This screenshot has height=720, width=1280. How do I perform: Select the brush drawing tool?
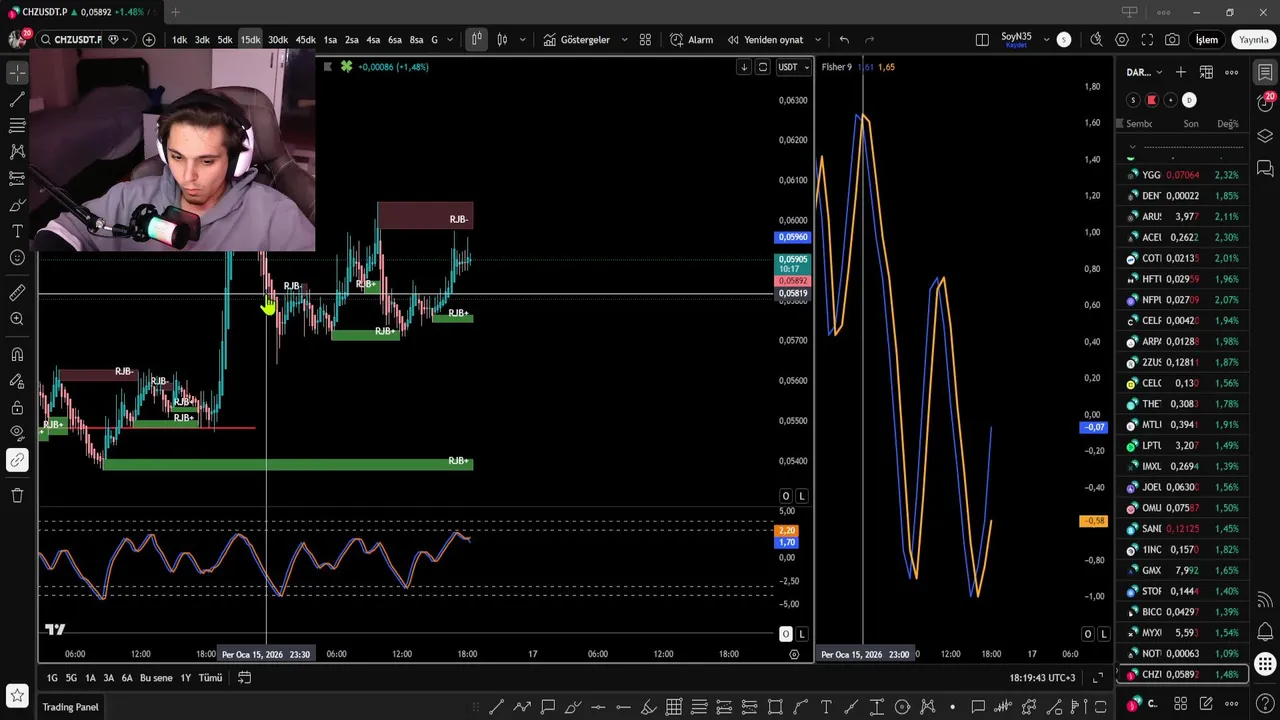pyautogui.click(x=17, y=205)
